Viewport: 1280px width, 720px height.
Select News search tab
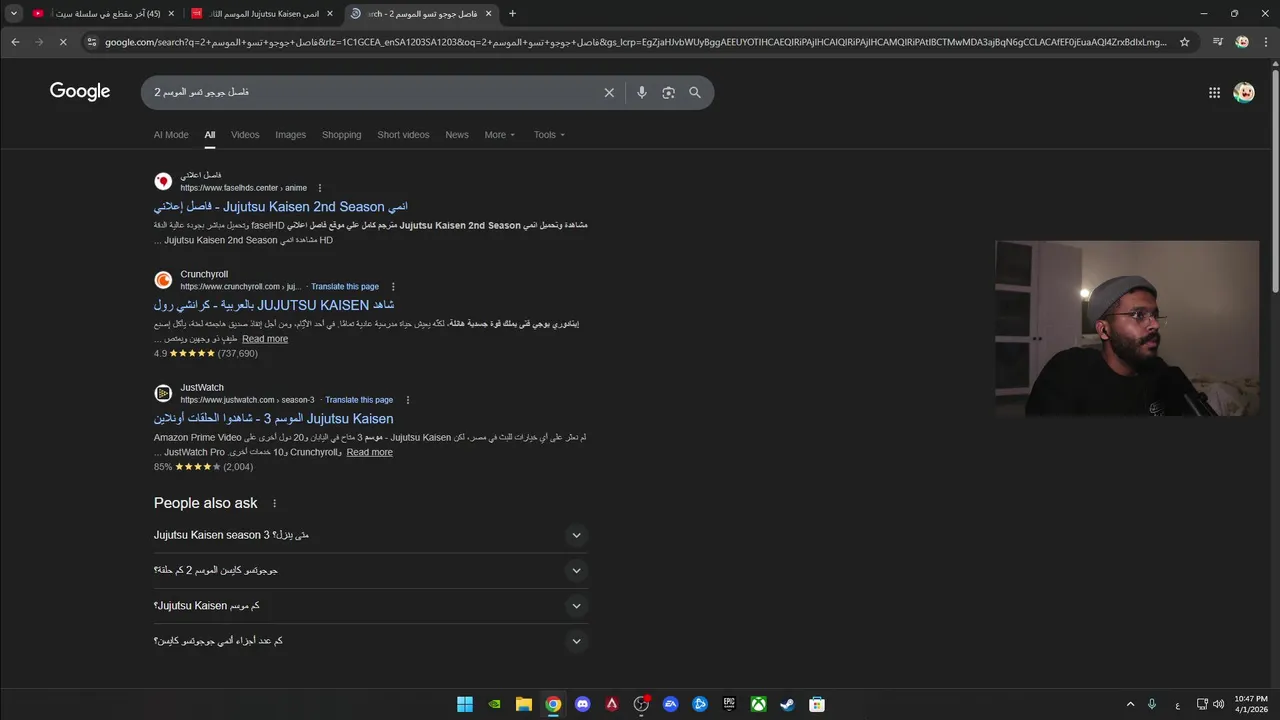coord(457,135)
